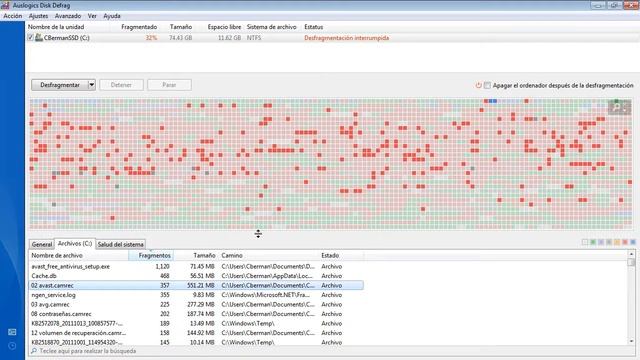
Task: Click the splitter handle below cluster map
Action: tap(258, 234)
